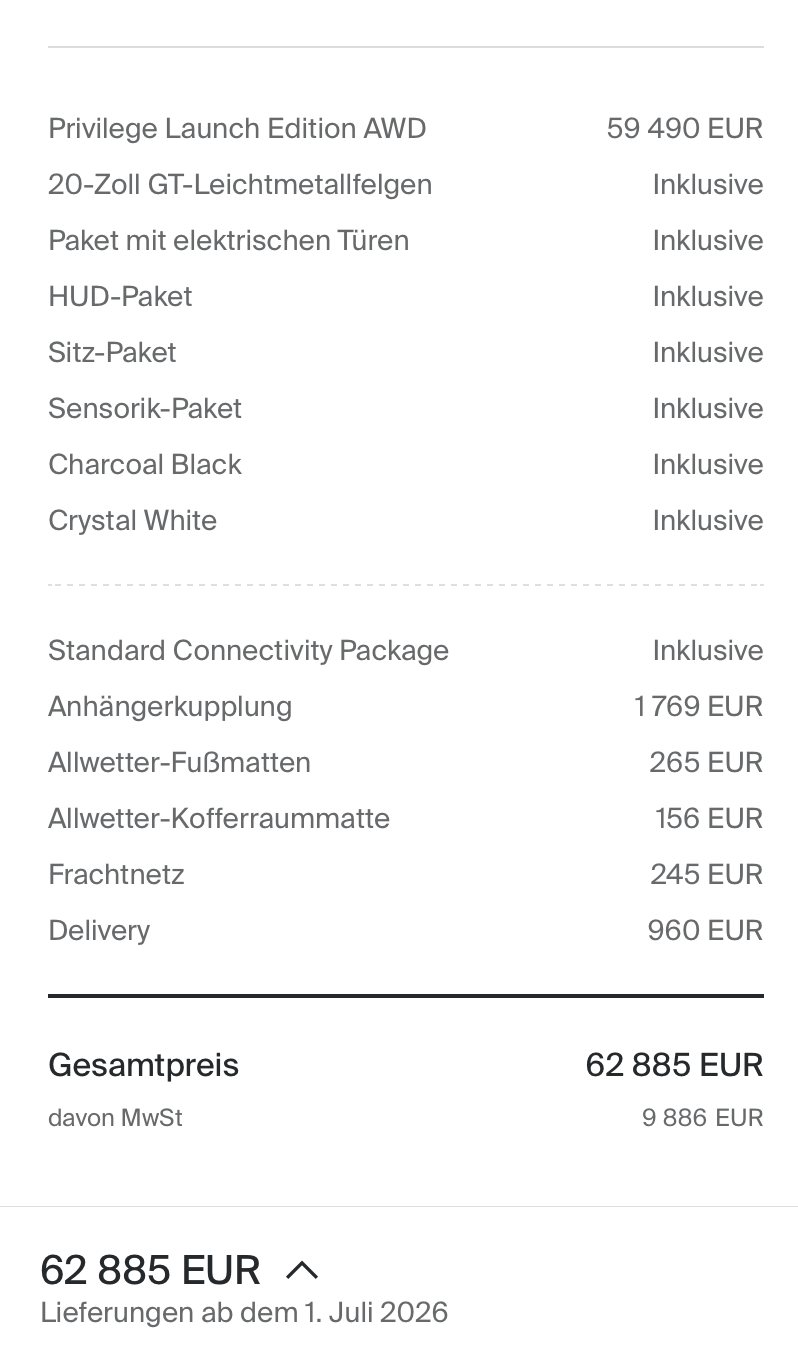The image size is (798, 1370).
Task: Click the Allwetter-Fußmatten accessory label
Action: tap(179, 763)
